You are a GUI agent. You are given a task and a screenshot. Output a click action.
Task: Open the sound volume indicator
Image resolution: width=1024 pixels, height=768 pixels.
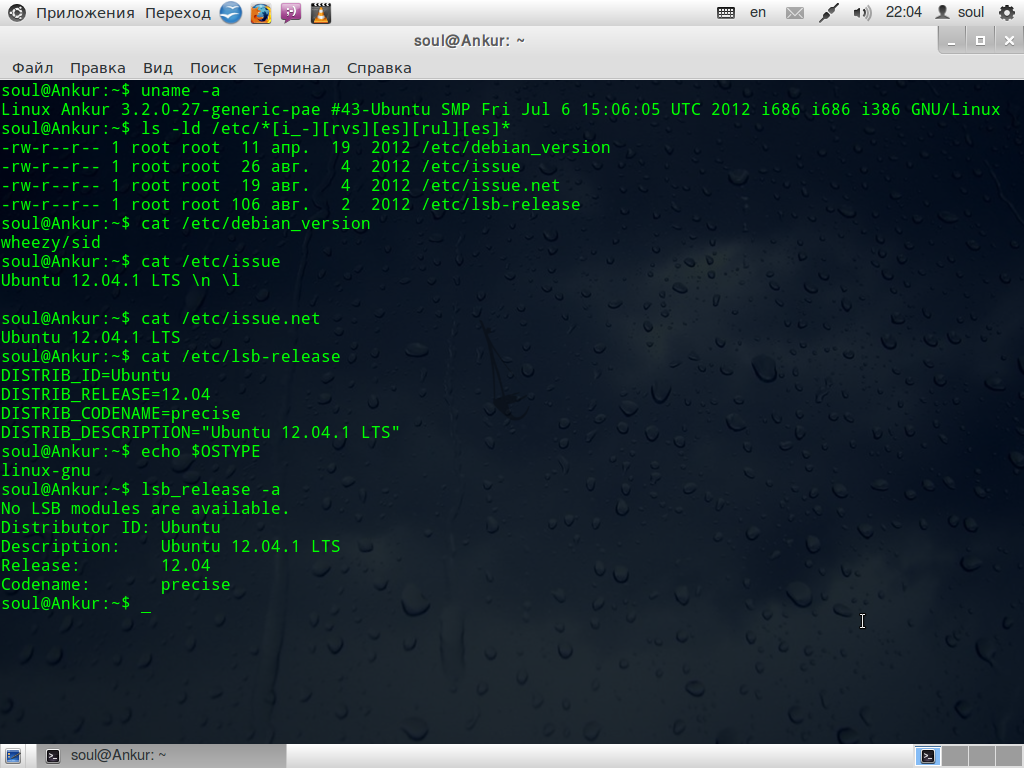click(x=862, y=12)
